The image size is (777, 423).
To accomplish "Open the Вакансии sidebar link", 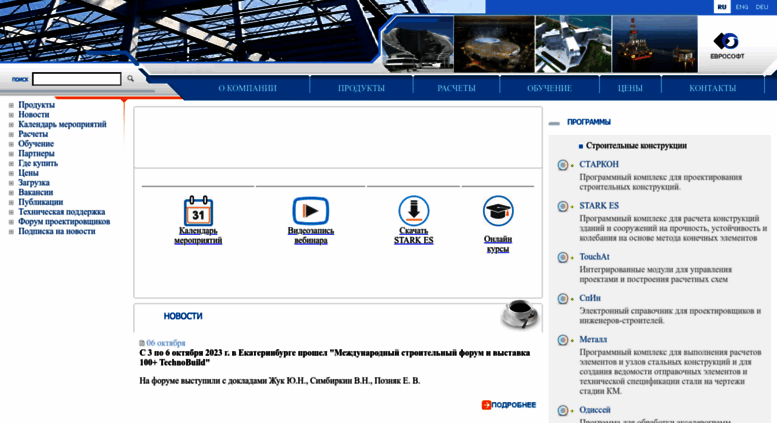I will 36,192.
